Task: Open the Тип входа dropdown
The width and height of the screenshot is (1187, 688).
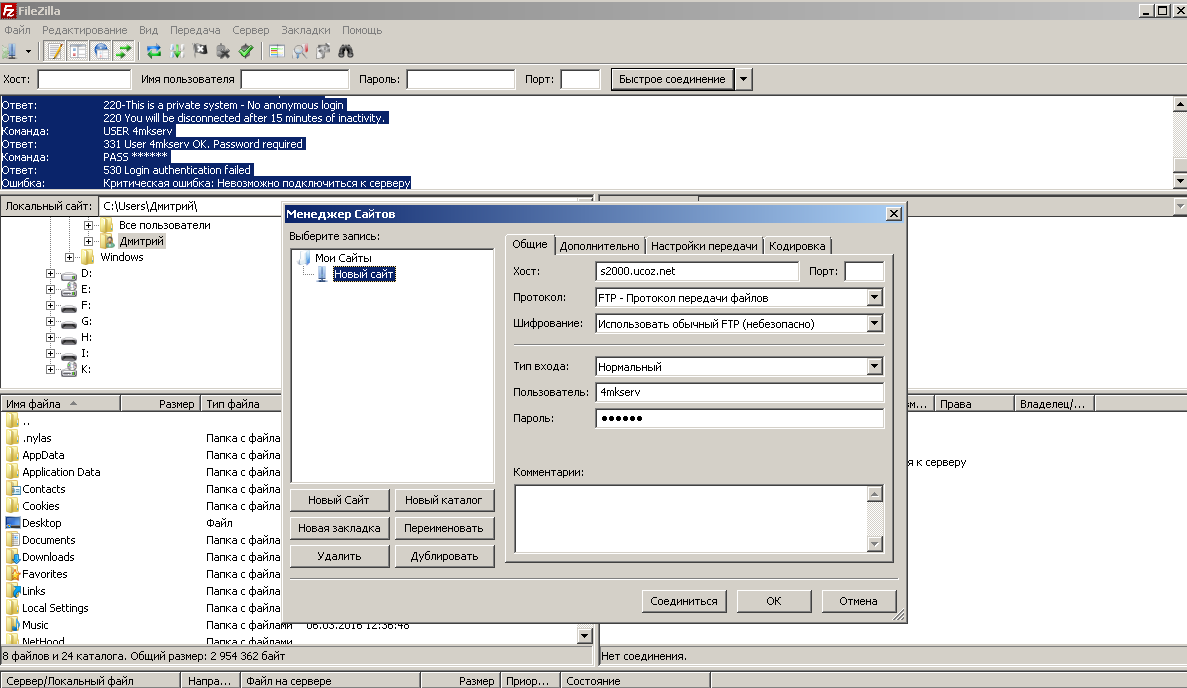Action: [874, 366]
